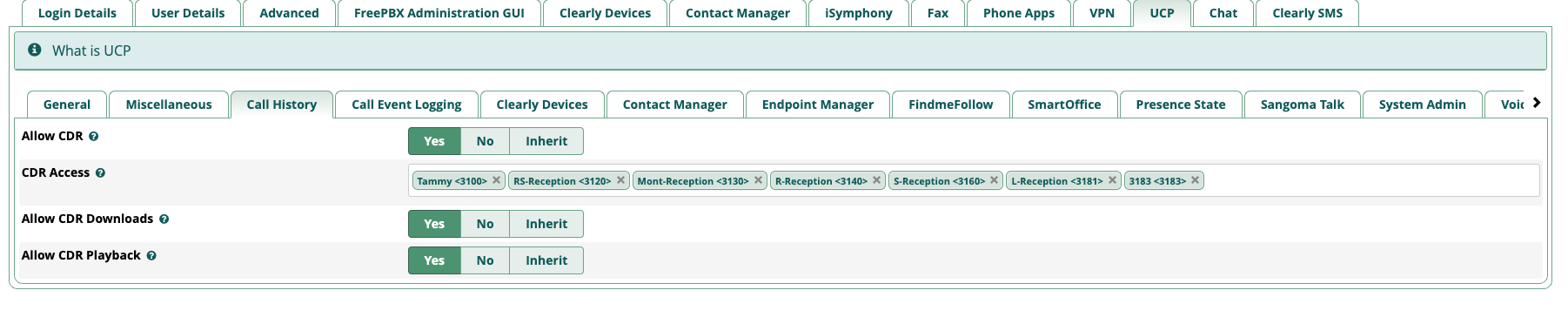Image resolution: width=1568 pixels, height=324 pixels.
Task: Set Allow CDR to No
Action: pyautogui.click(x=485, y=141)
